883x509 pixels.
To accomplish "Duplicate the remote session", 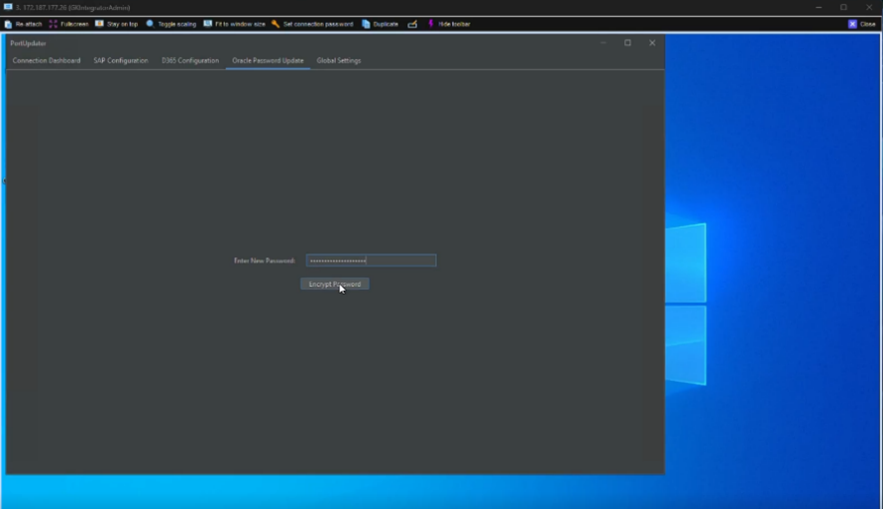I will click(366, 24).
